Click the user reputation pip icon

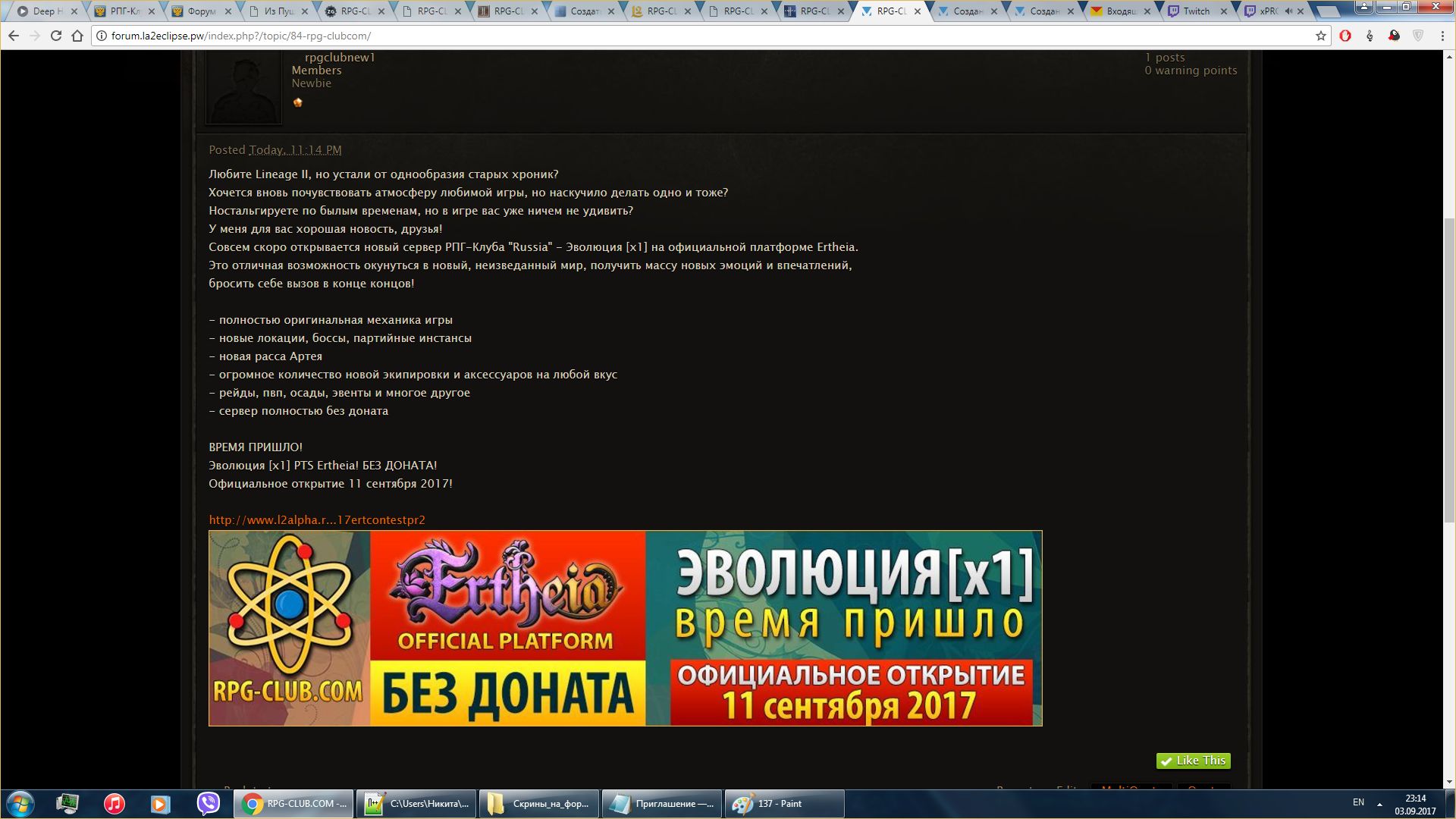tap(297, 102)
